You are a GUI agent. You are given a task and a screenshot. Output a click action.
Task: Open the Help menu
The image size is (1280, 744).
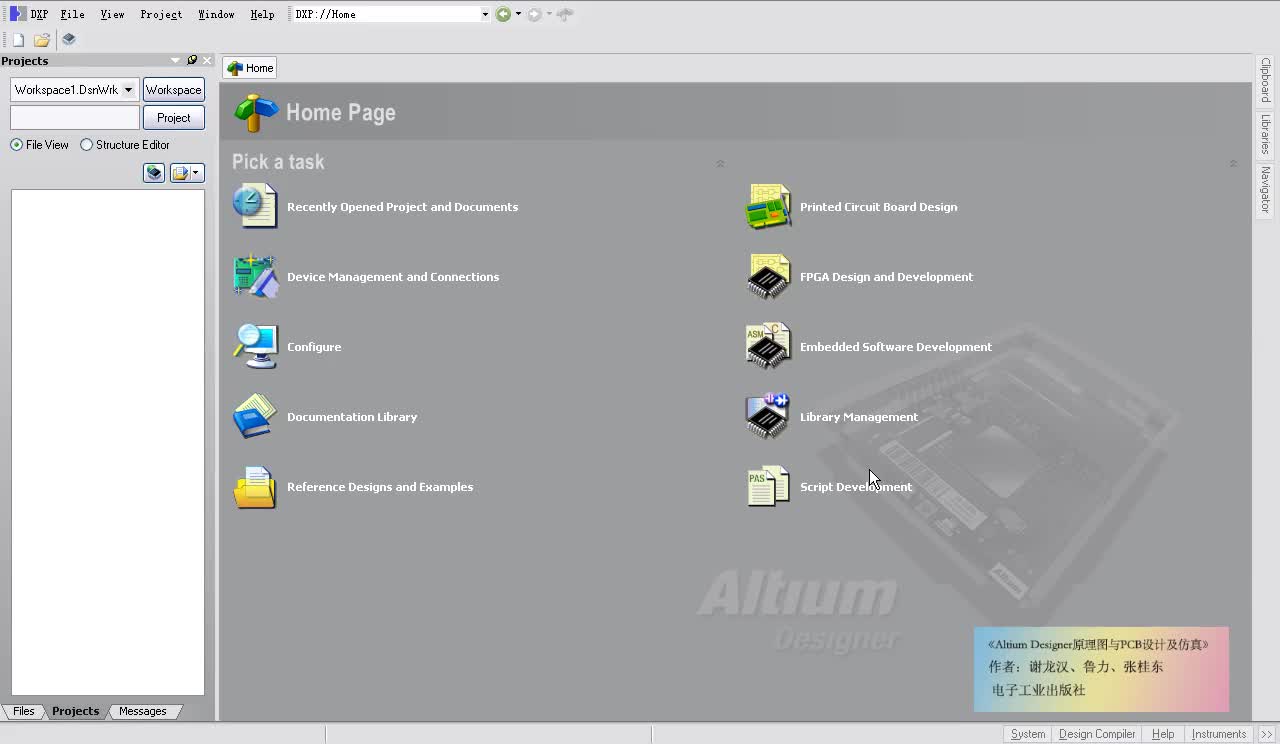pos(262,14)
